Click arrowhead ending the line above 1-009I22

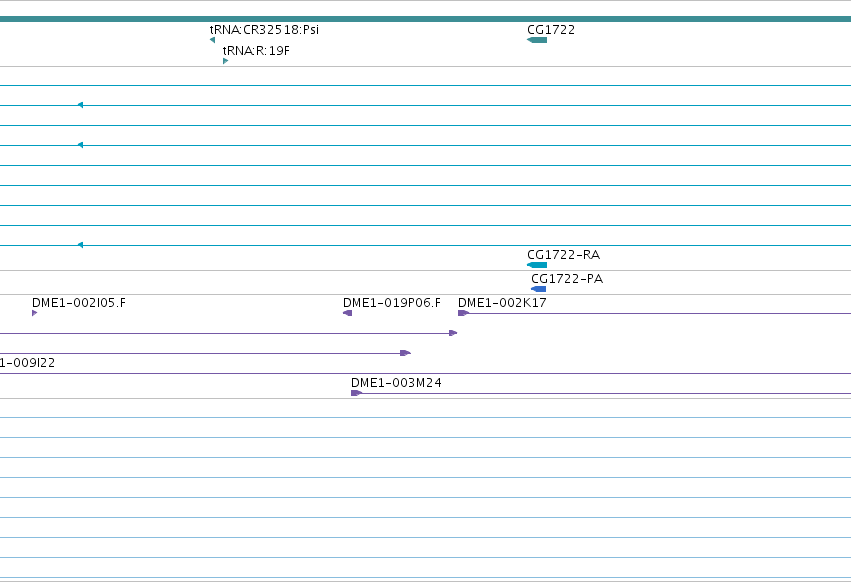coord(405,353)
